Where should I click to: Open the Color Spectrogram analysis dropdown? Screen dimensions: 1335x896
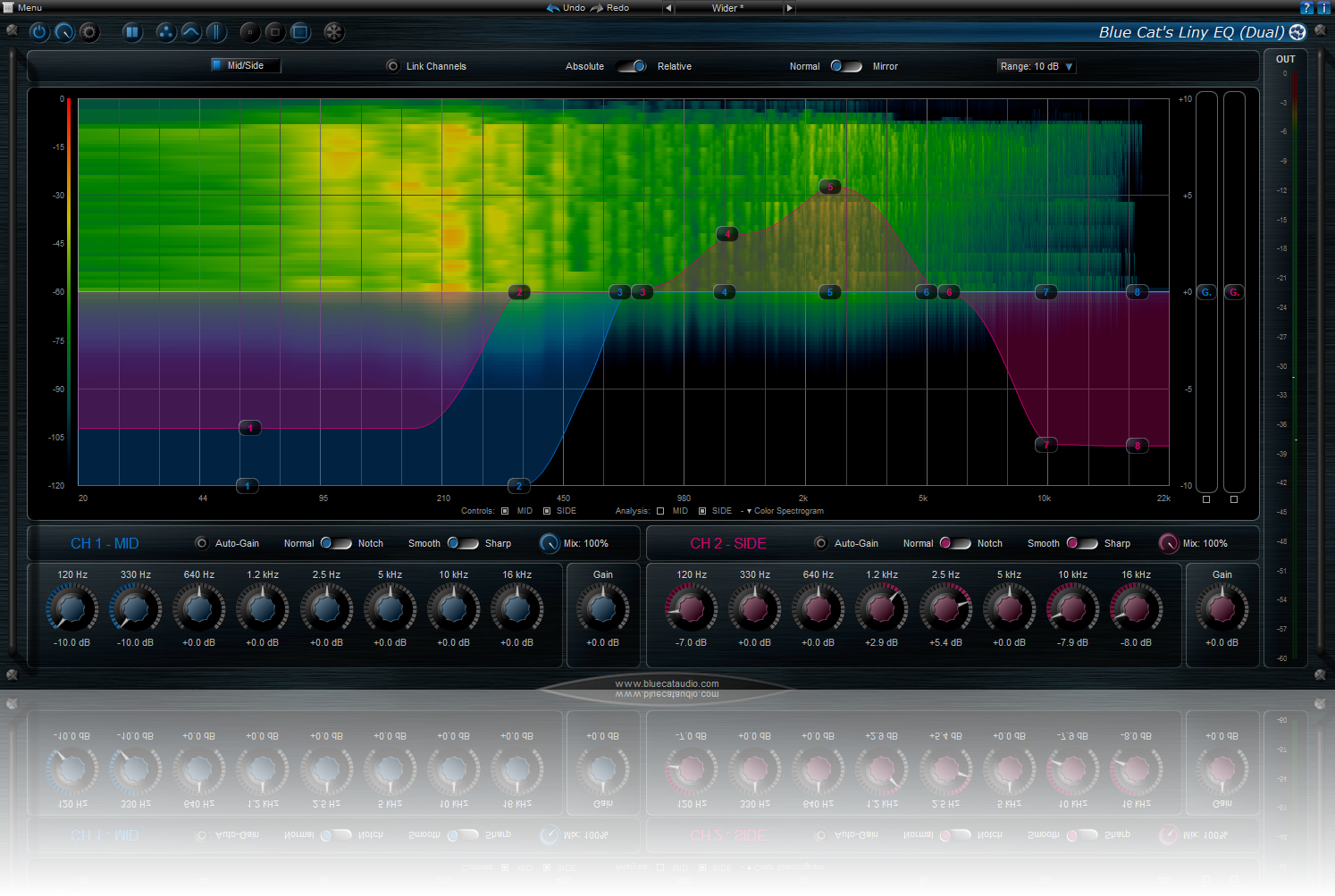[783, 510]
